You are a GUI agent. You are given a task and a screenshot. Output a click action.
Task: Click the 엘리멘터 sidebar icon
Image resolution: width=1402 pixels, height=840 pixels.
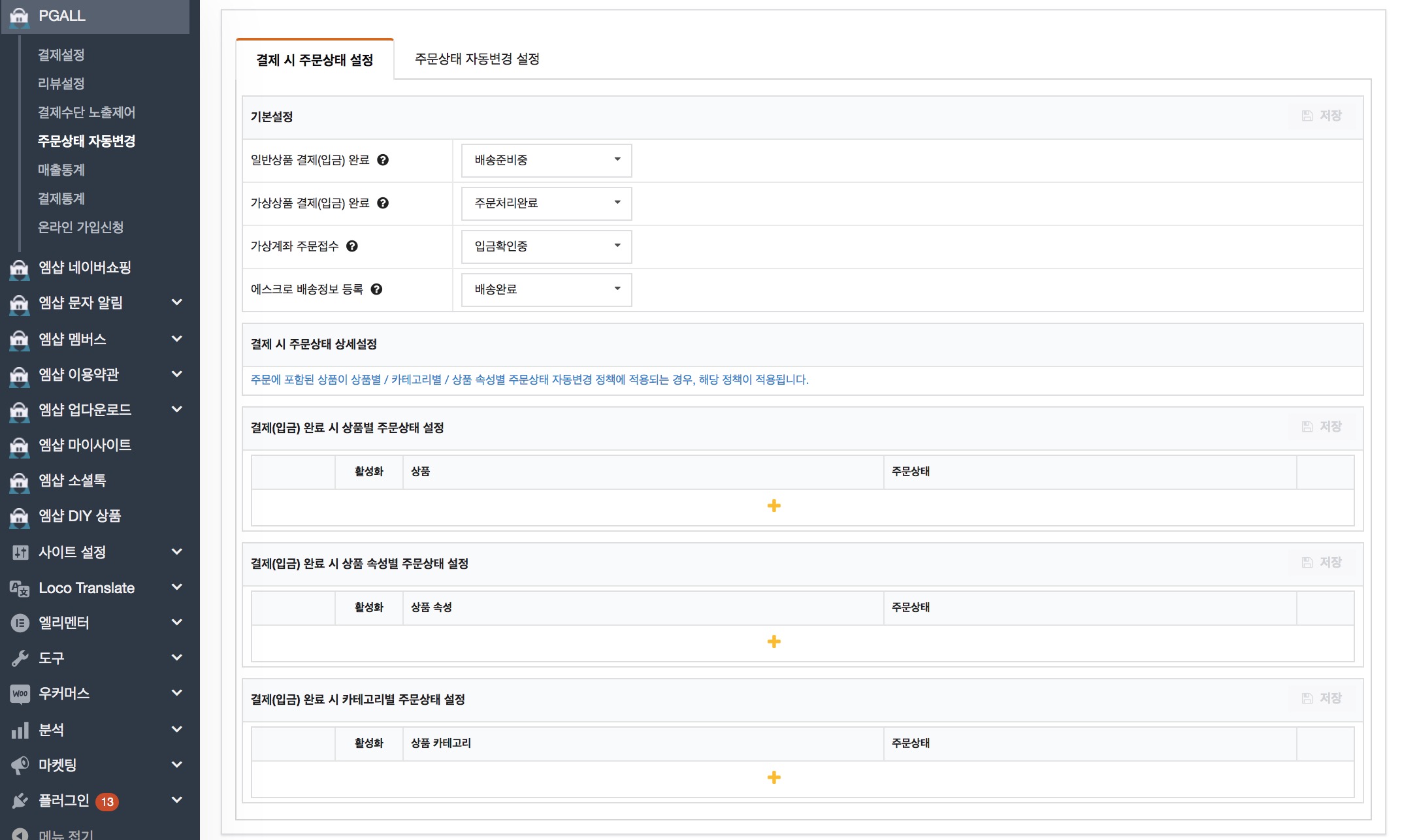pos(20,622)
